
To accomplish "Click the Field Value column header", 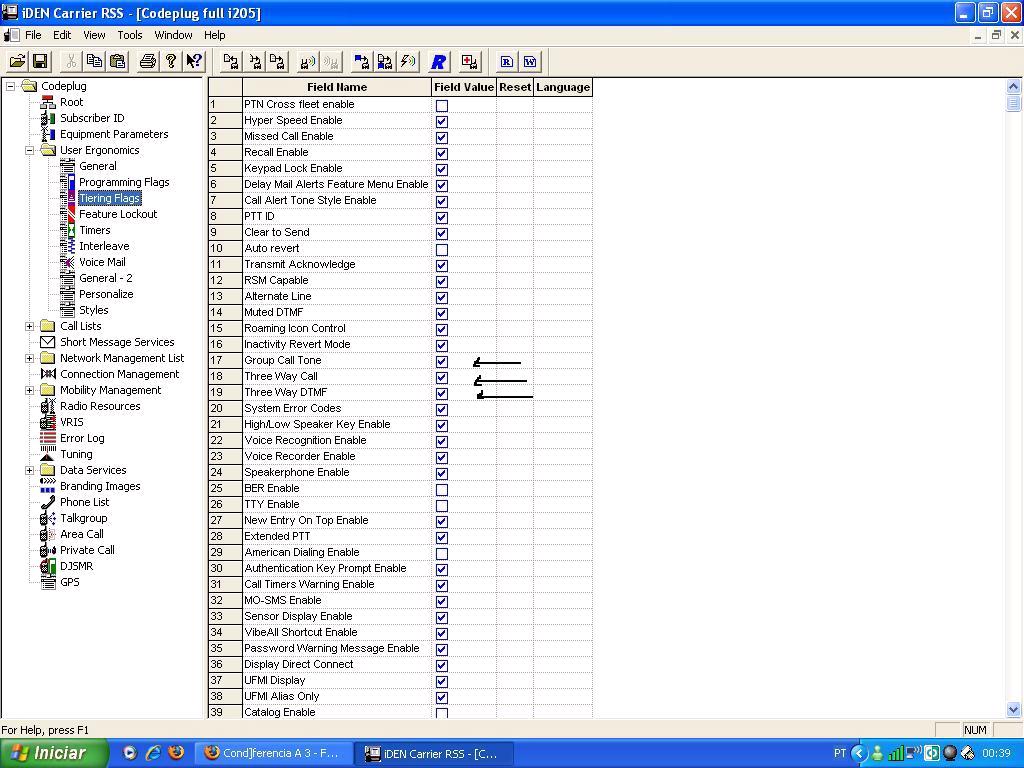I will click(x=464, y=88).
